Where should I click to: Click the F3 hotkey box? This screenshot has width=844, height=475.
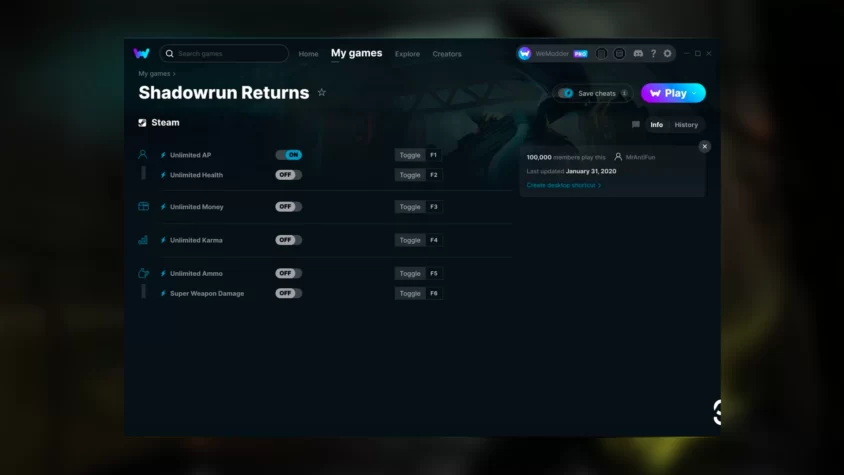(x=434, y=207)
